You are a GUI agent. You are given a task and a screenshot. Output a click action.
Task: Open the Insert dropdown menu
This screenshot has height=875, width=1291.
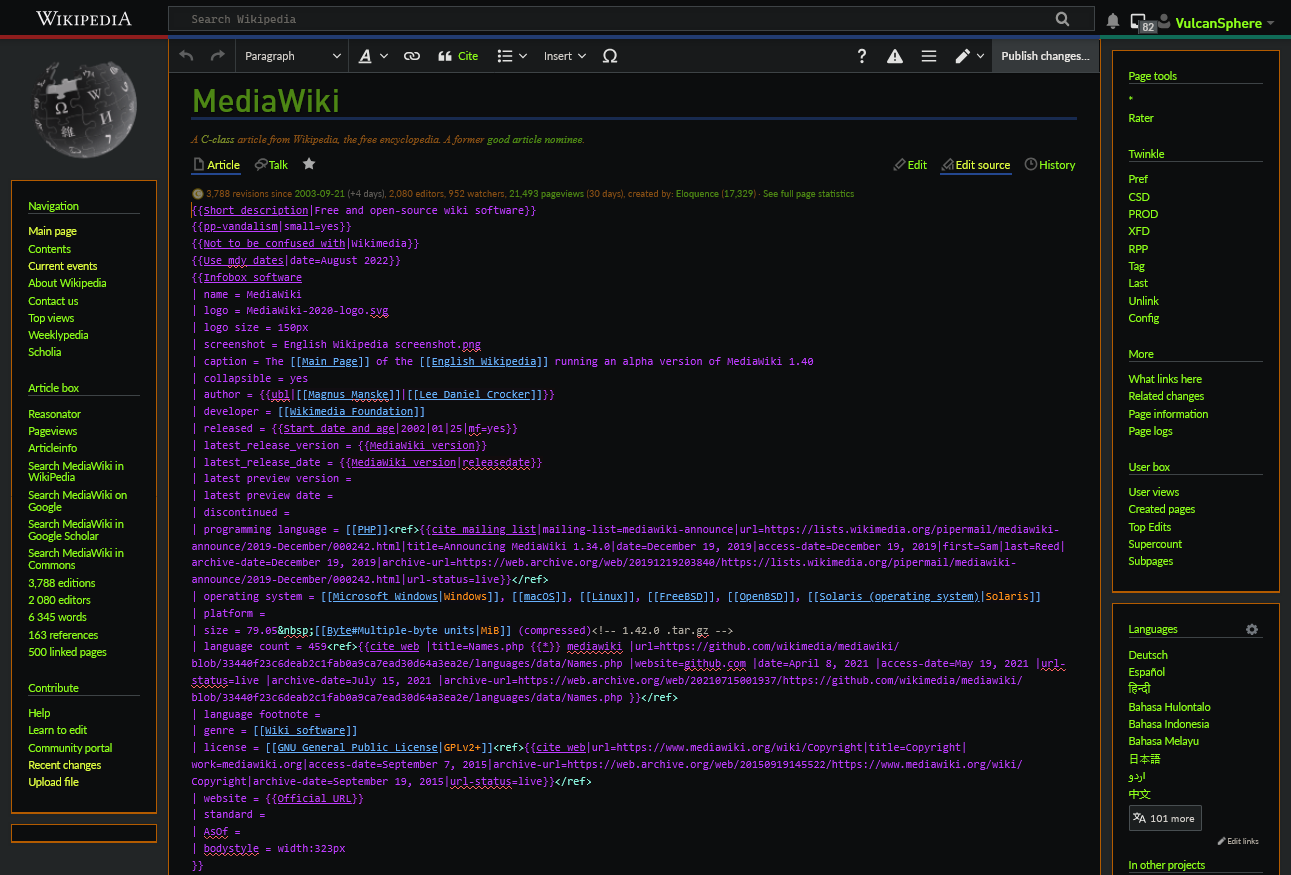point(564,56)
